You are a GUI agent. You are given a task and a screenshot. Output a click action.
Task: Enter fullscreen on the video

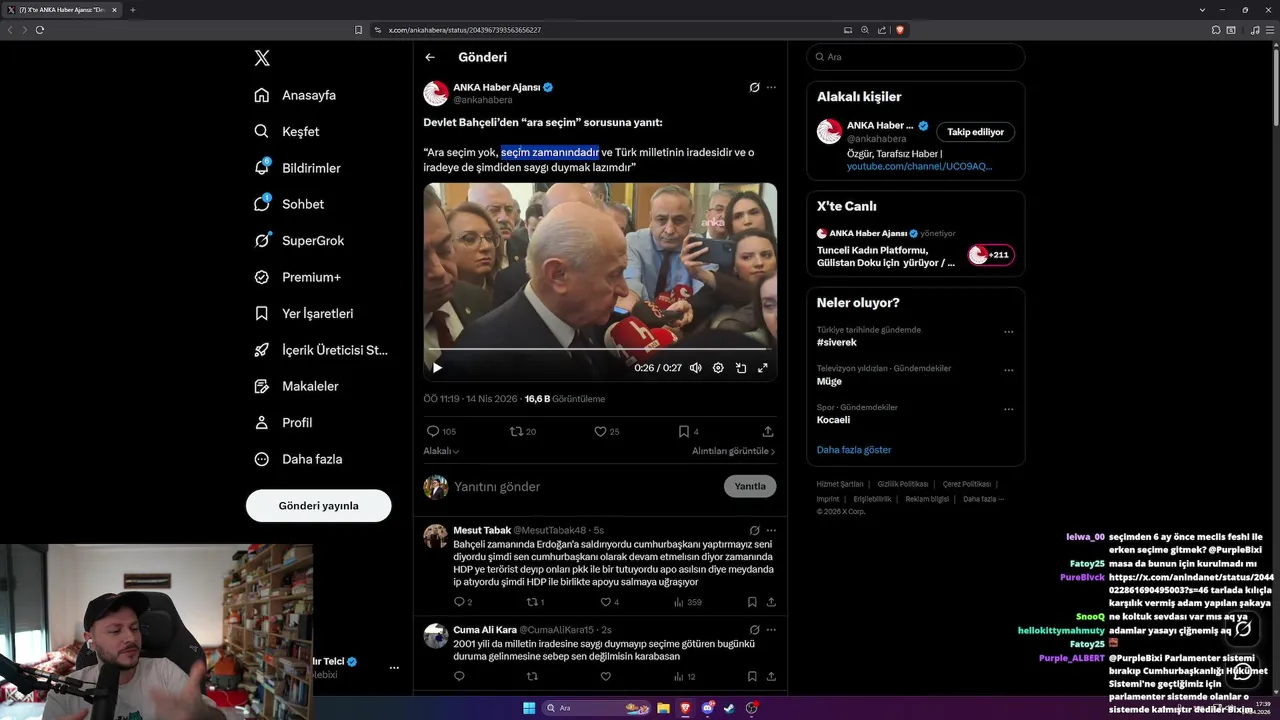(763, 368)
